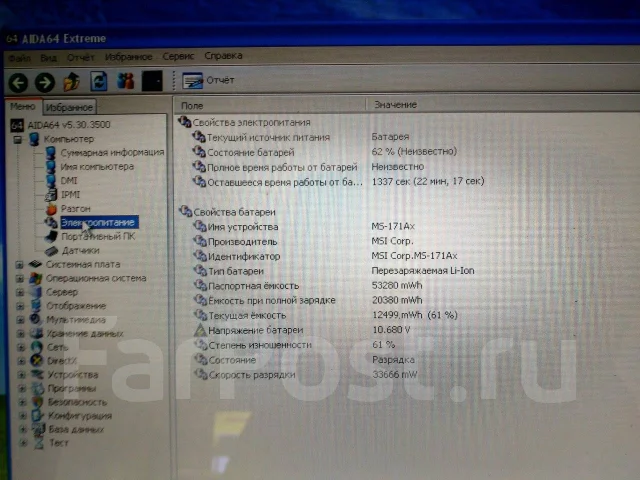Expand the Сеть node
640x480 pixels.
coord(21,347)
